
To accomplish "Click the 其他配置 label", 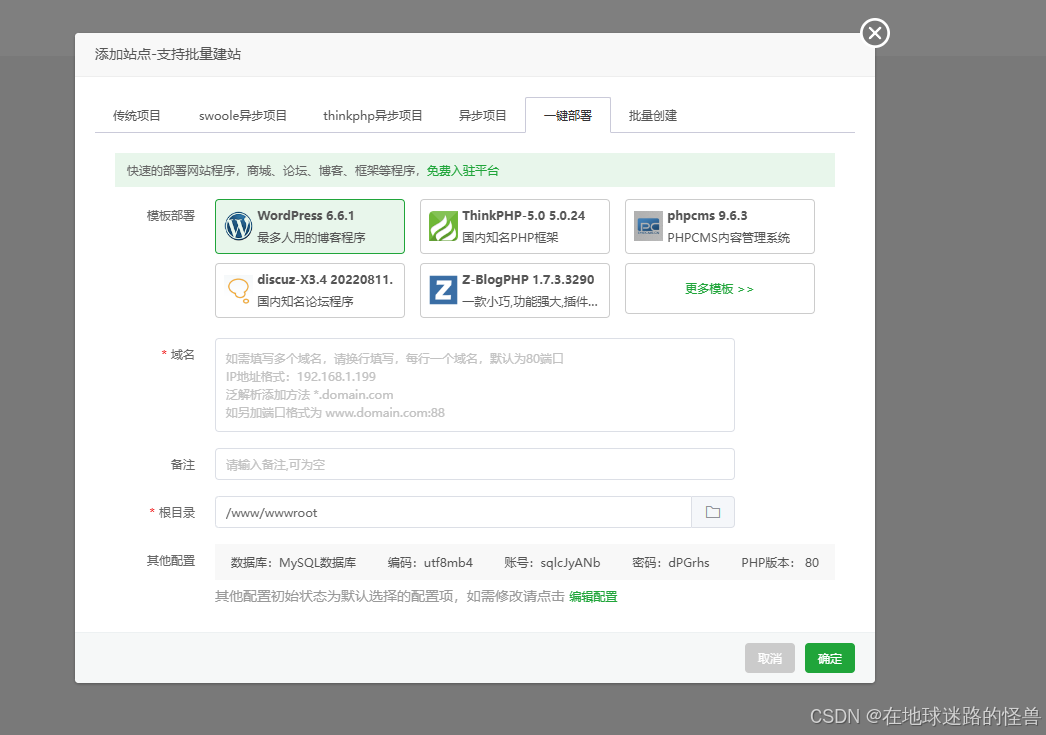I will (171, 560).
